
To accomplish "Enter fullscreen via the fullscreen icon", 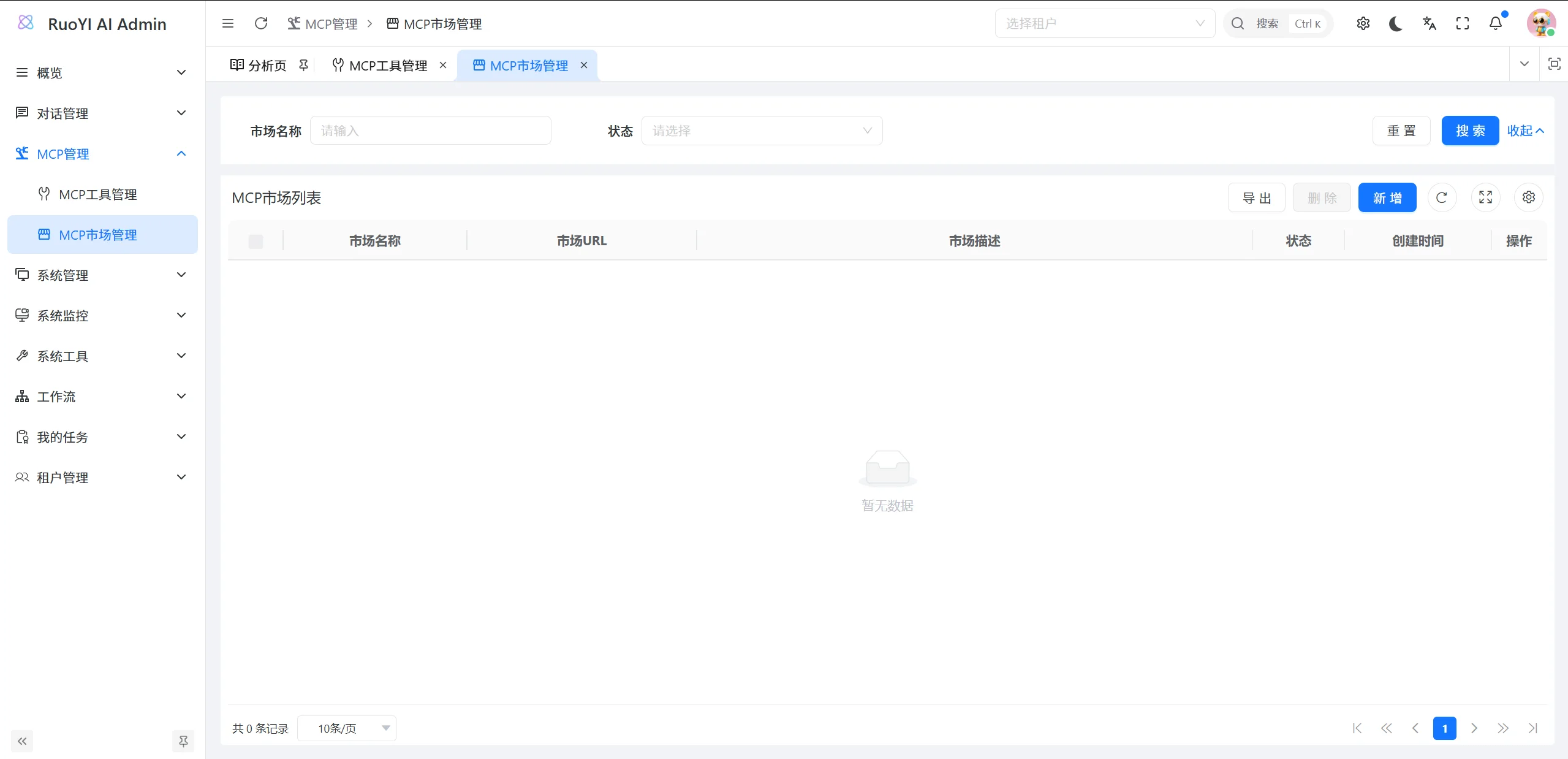I will point(1462,23).
